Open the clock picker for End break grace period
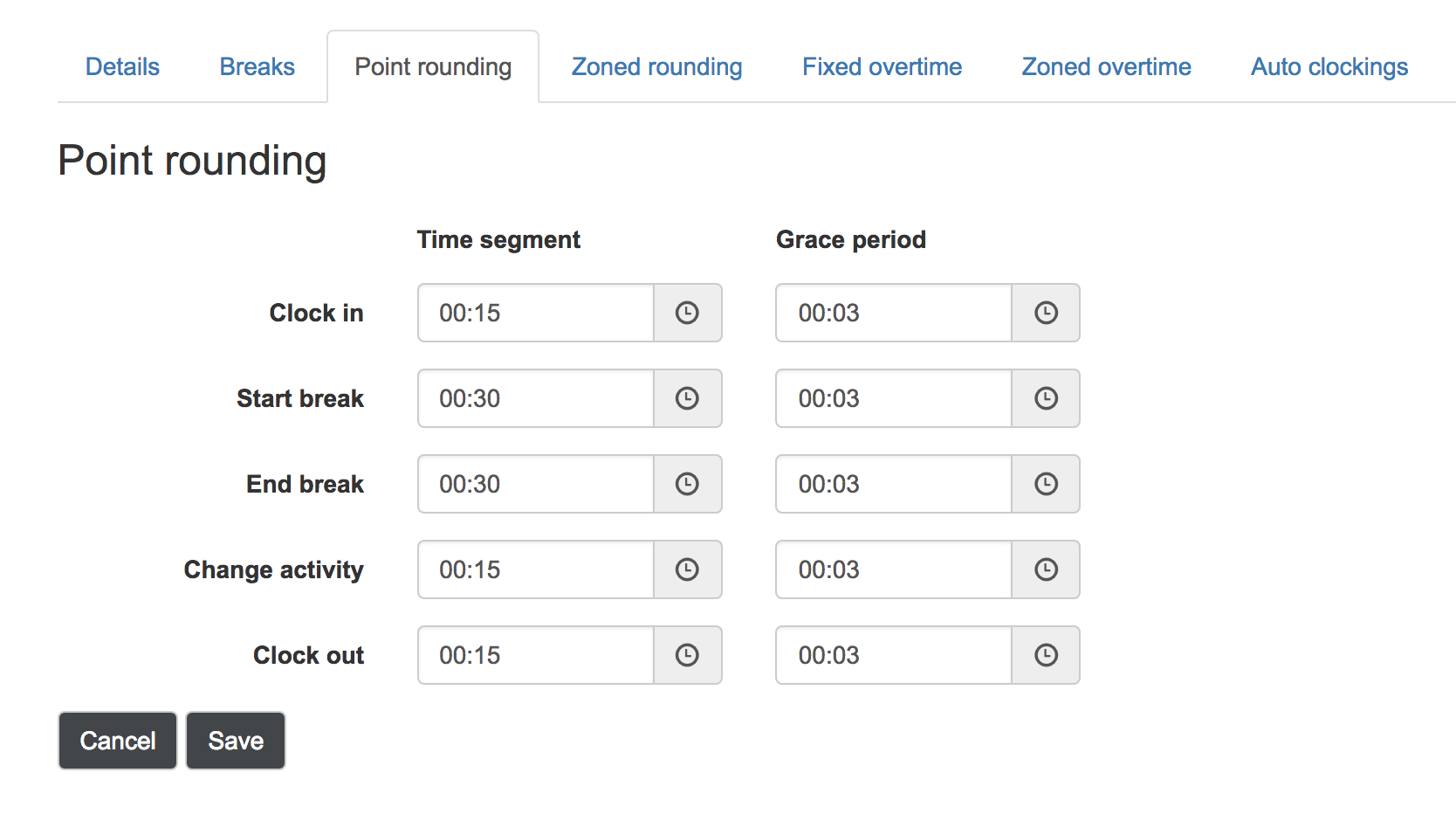This screenshot has width=1456, height=814. click(1046, 484)
